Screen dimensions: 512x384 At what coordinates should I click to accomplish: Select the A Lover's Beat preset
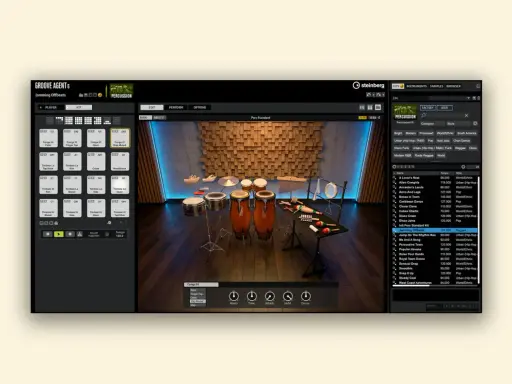(x=435, y=178)
